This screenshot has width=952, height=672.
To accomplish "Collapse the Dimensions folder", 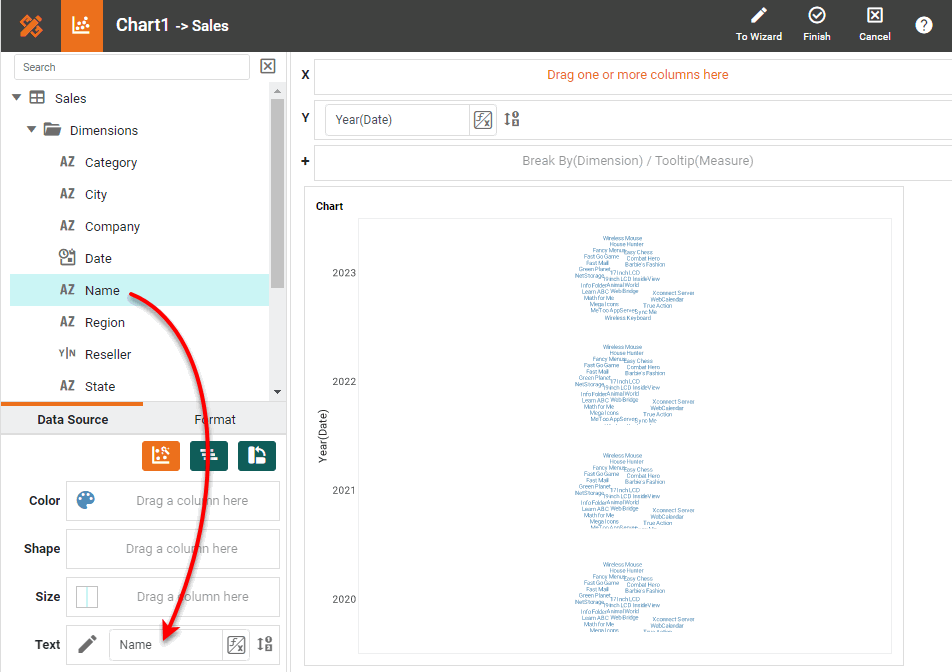I will click(x=32, y=130).
